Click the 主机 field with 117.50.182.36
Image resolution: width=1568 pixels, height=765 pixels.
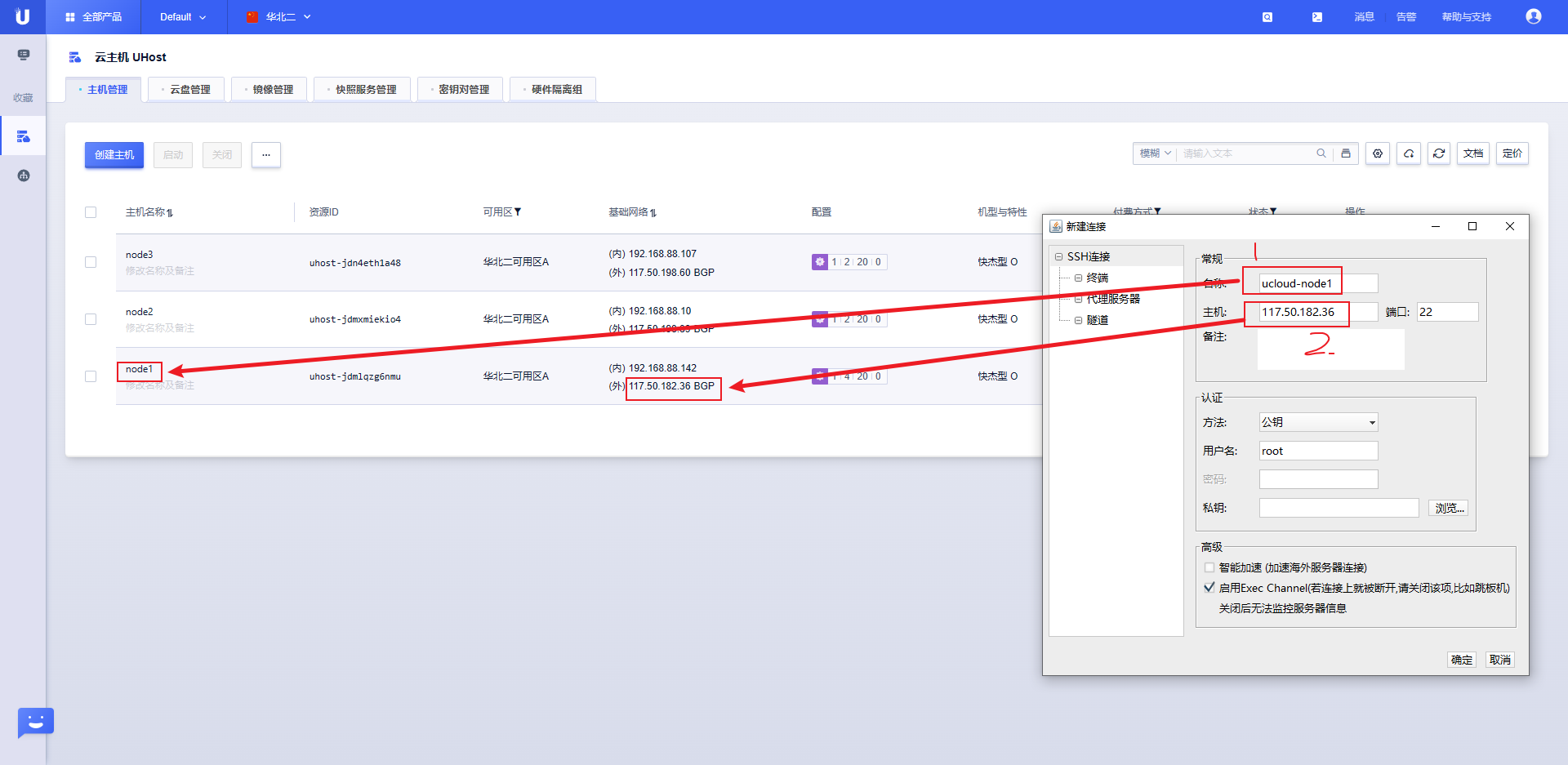pyautogui.click(x=1318, y=312)
